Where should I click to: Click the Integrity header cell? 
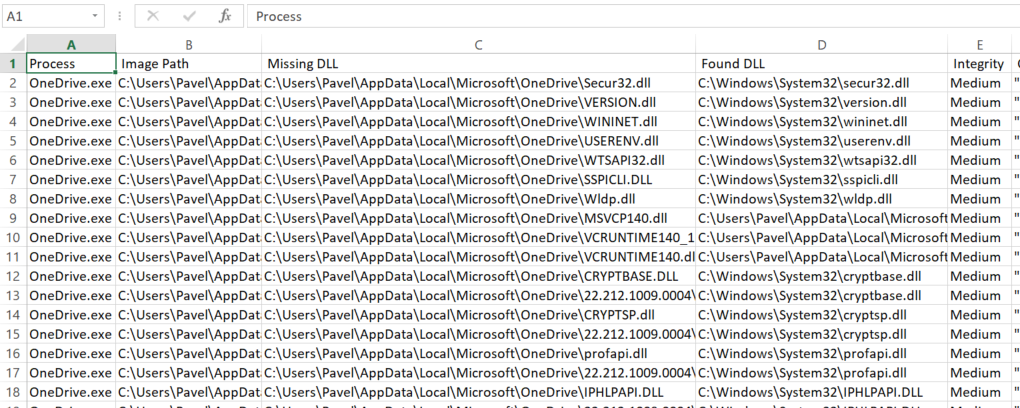tap(980, 64)
